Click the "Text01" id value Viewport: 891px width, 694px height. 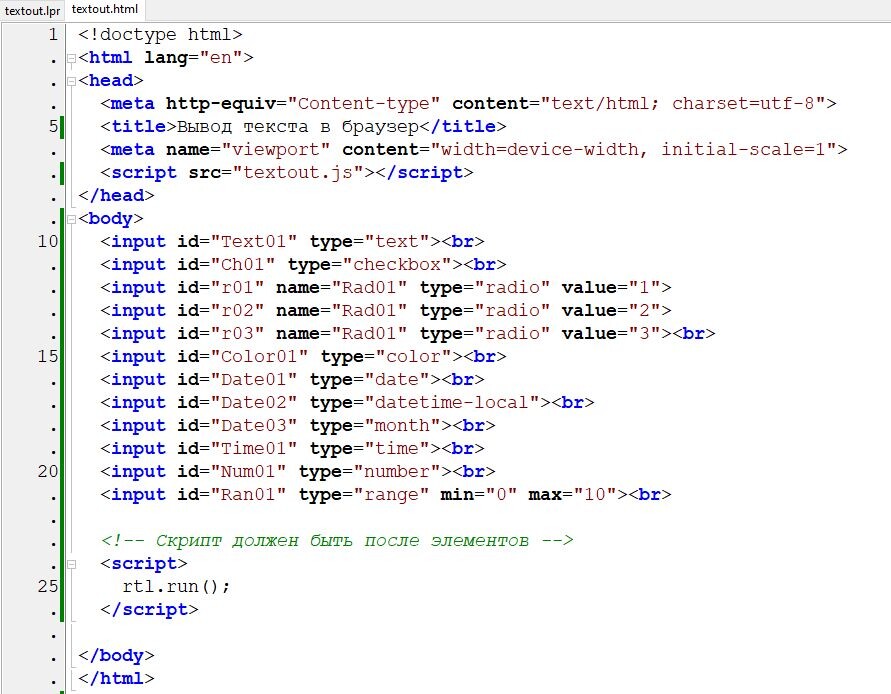[x=254, y=242]
